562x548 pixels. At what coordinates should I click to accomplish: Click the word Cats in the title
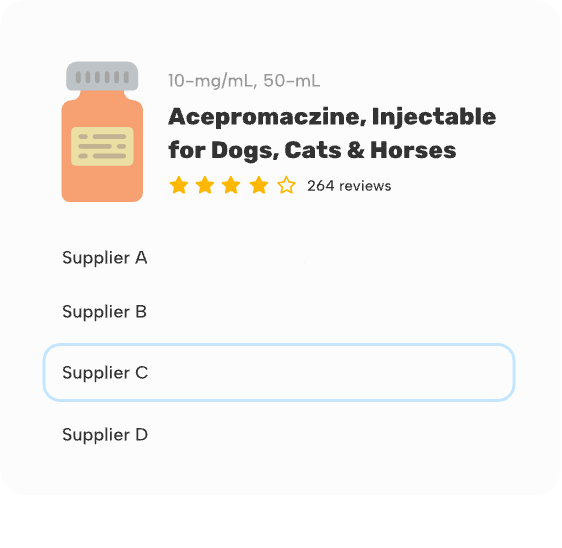(x=313, y=150)
